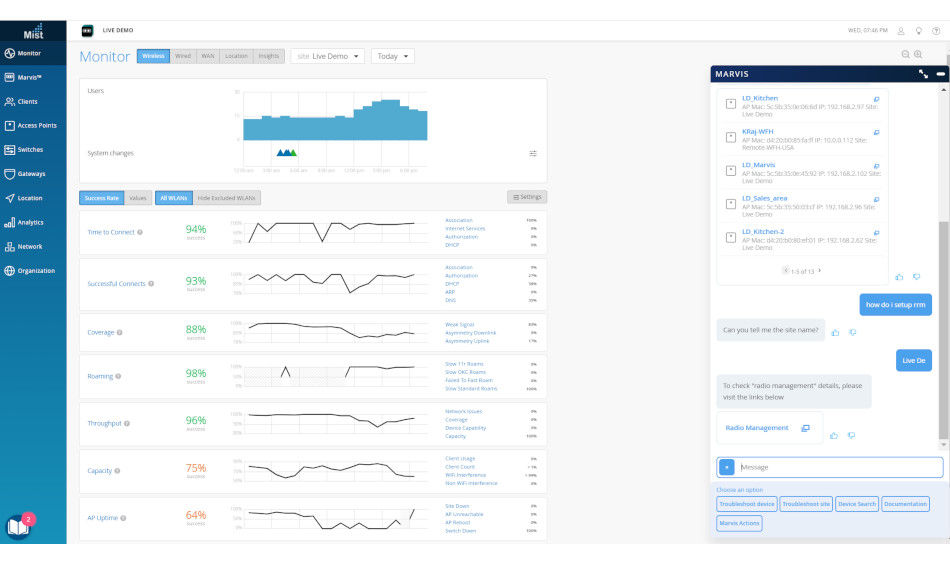The width and height of the screenshot is (950, 564).
Task: Click the zoom in magnifier icon
Action: [918, 55]
